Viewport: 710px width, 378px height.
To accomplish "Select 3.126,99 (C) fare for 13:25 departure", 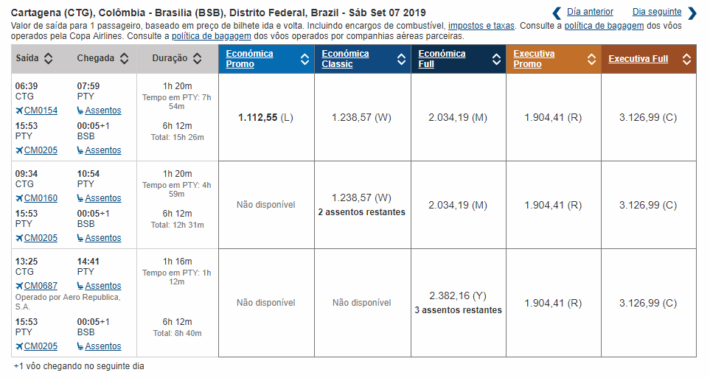I will (648, 303).
